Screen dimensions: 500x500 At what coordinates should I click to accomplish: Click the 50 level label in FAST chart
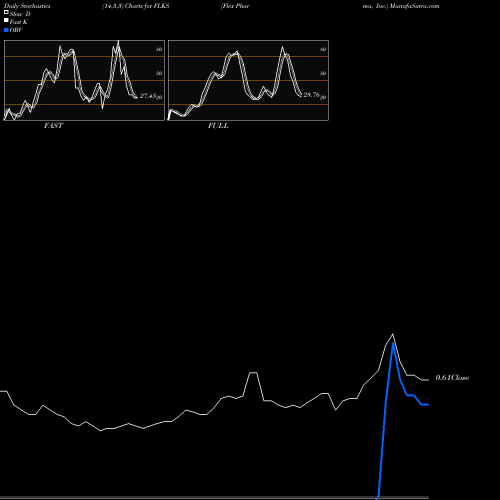(x=159, y=73)
